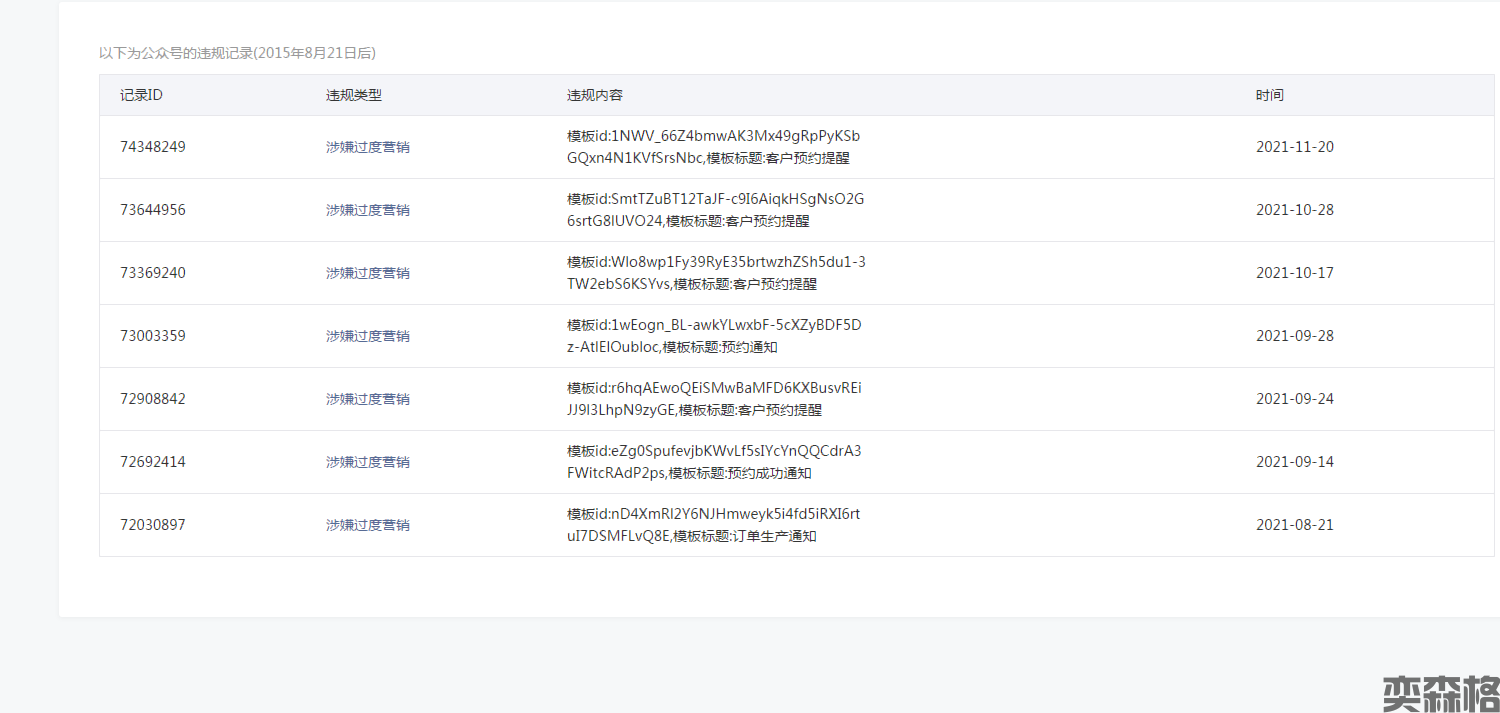Click 涉嫌过度营销 in the 72030897 row
Image resolution: width=1500 pixels, height=713 pixels.
(x=367, y=525)
